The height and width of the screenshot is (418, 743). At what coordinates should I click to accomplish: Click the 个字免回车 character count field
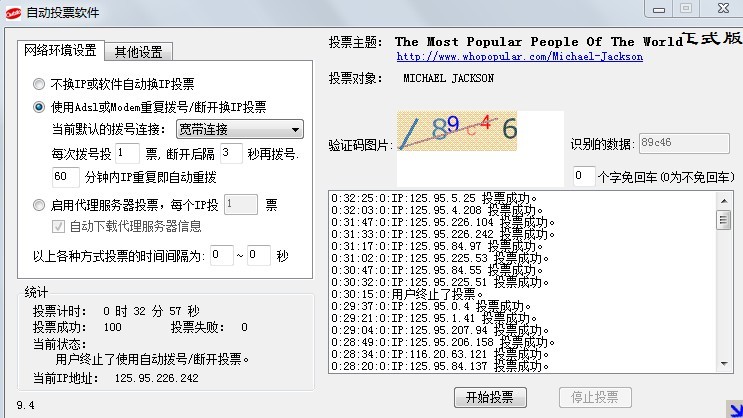pyautogui.click(x=583, y=176)
